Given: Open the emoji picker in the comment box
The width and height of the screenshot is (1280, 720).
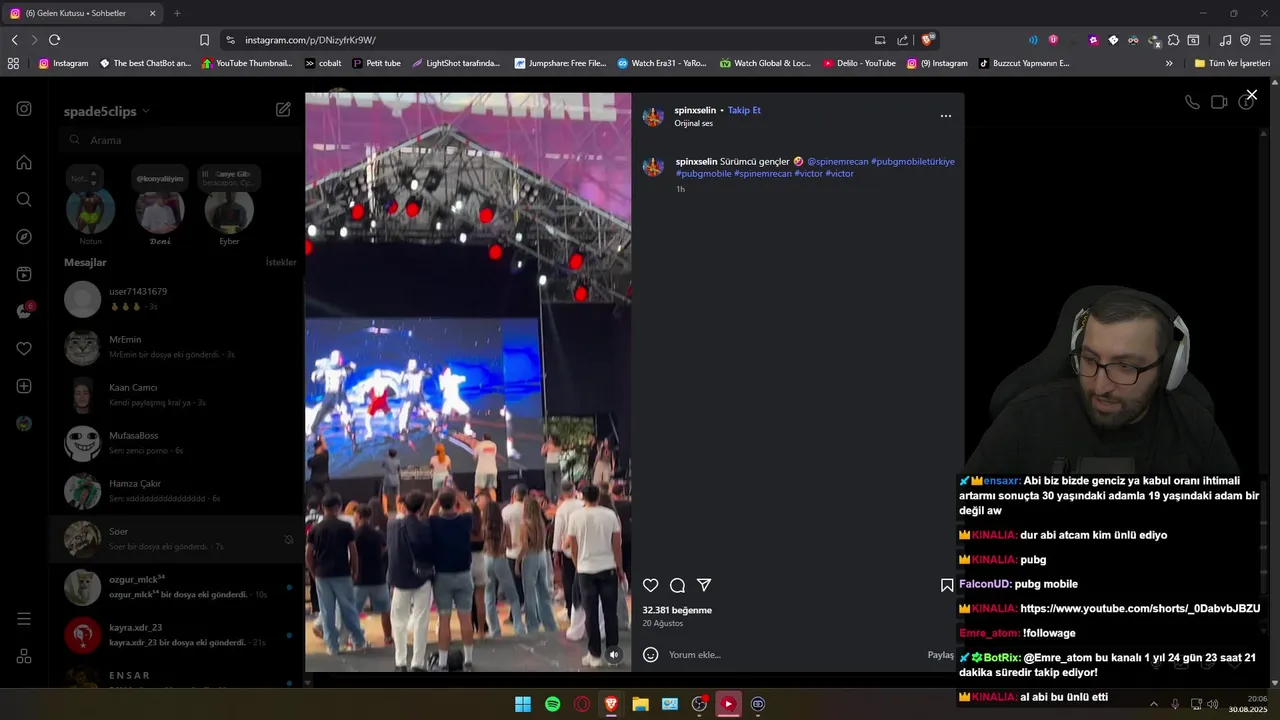Looking at the screenshot, I should [x=651, y=655].
